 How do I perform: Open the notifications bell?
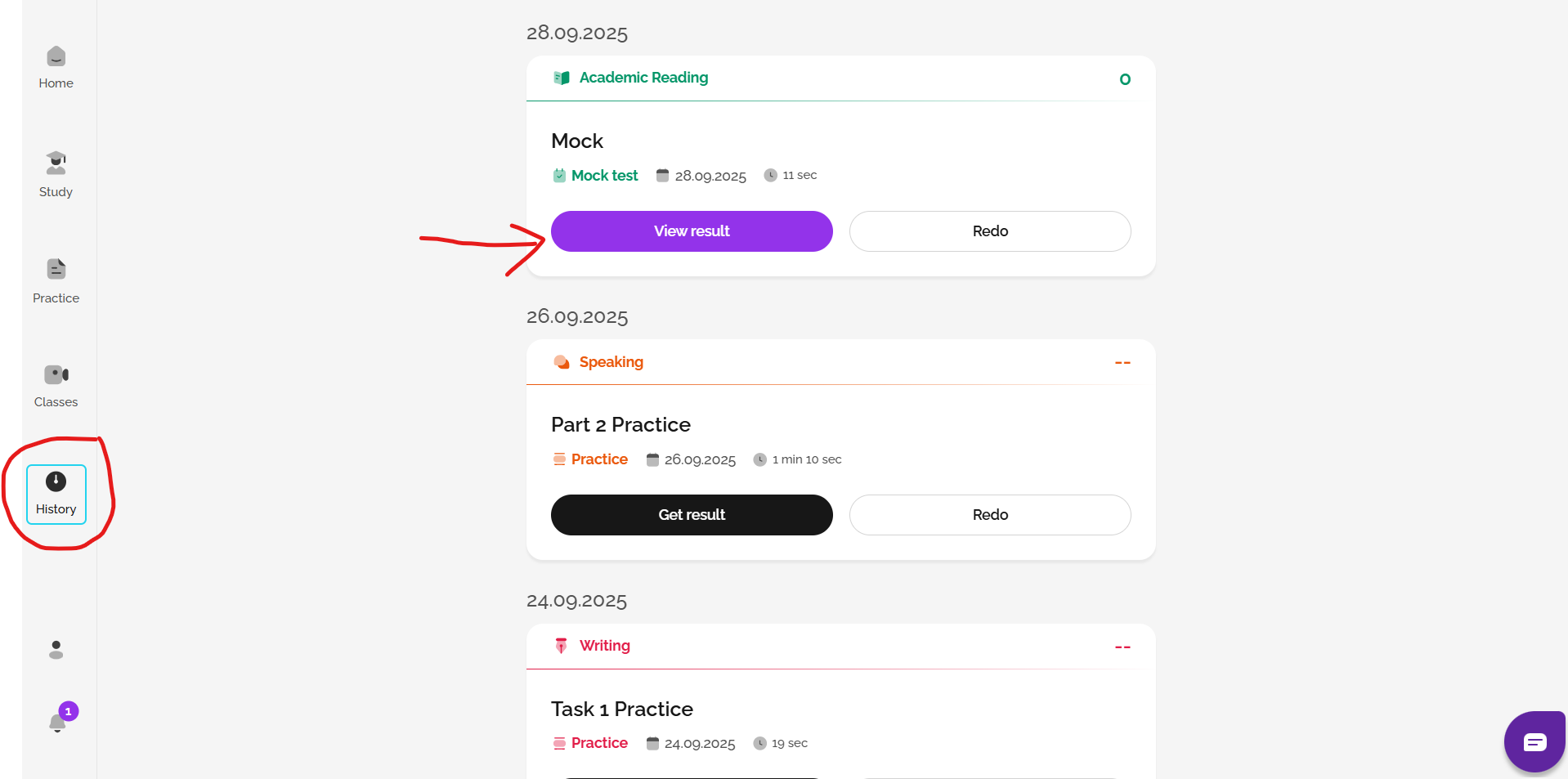coord(57,722)
